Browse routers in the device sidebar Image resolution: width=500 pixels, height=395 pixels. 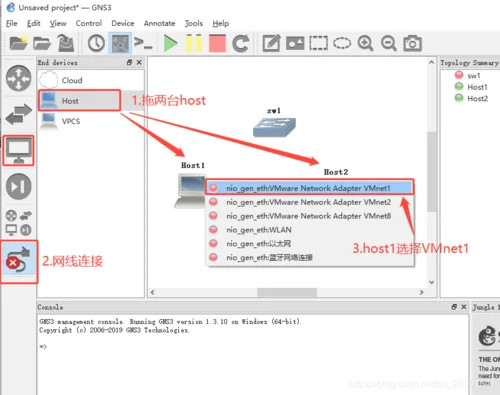(19, 78)
